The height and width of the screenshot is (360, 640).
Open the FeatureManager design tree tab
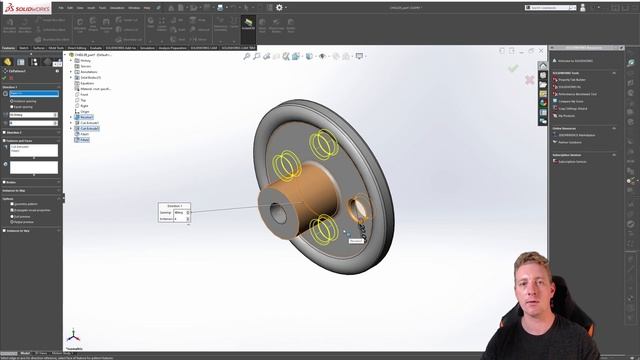coord(7,62)
